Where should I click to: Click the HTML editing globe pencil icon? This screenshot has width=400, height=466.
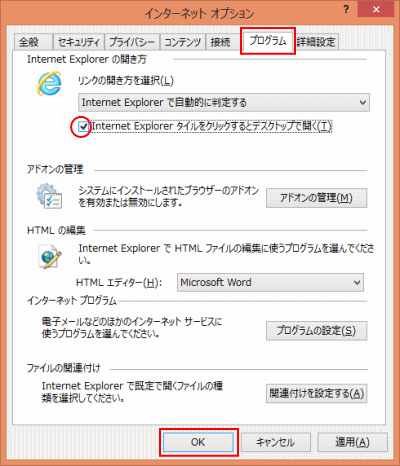coord(50,256)
